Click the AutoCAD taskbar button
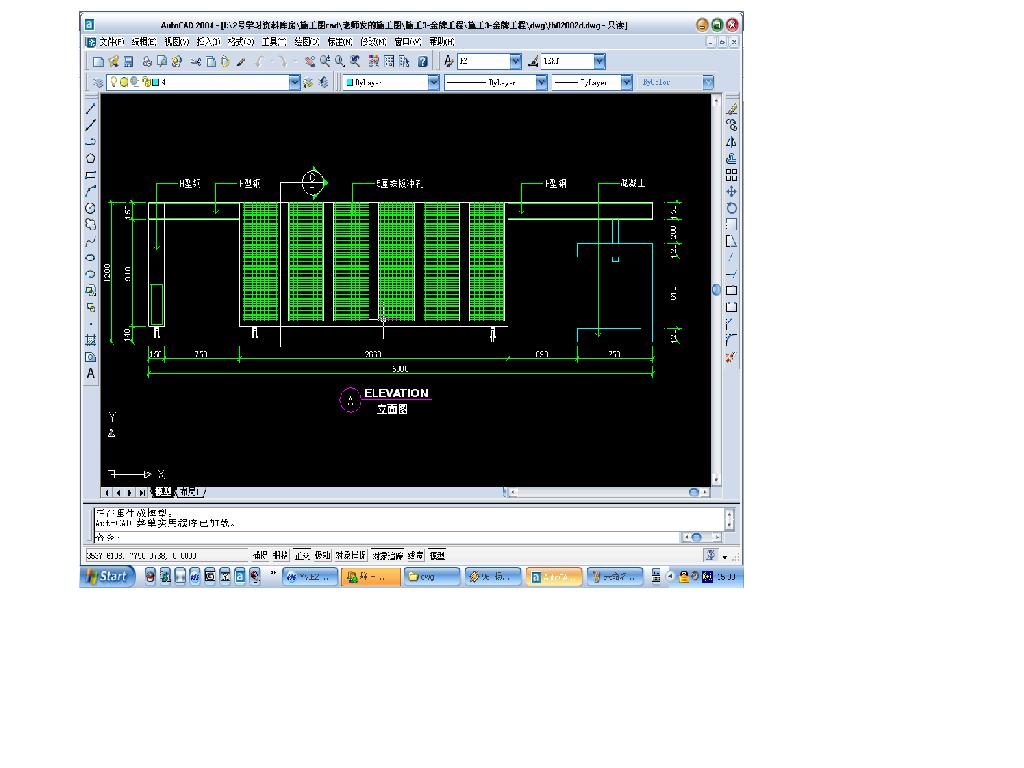Viewport: 1024px width, 768px height. (554, 577)
